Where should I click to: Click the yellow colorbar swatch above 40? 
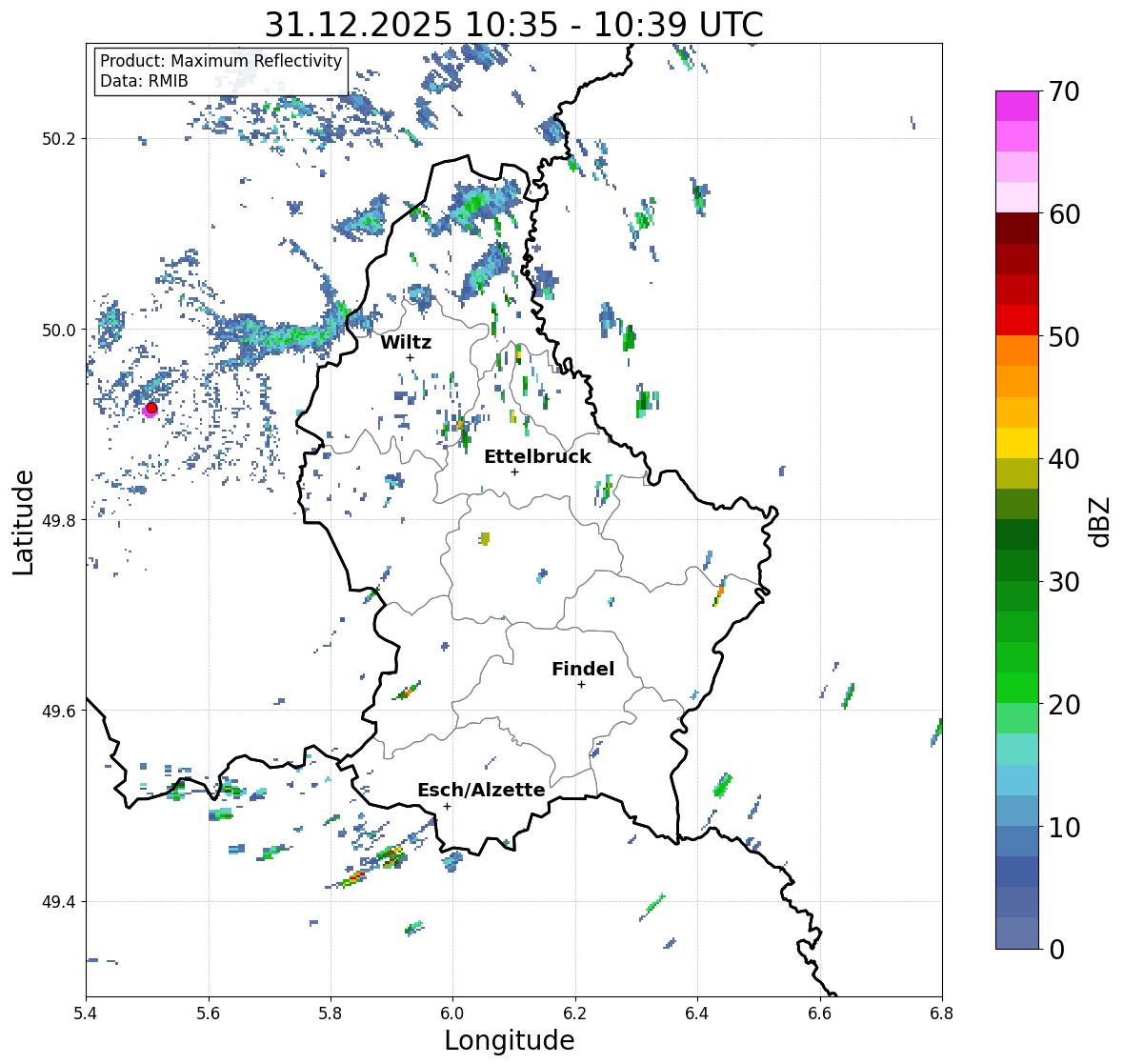(1017, 443)
